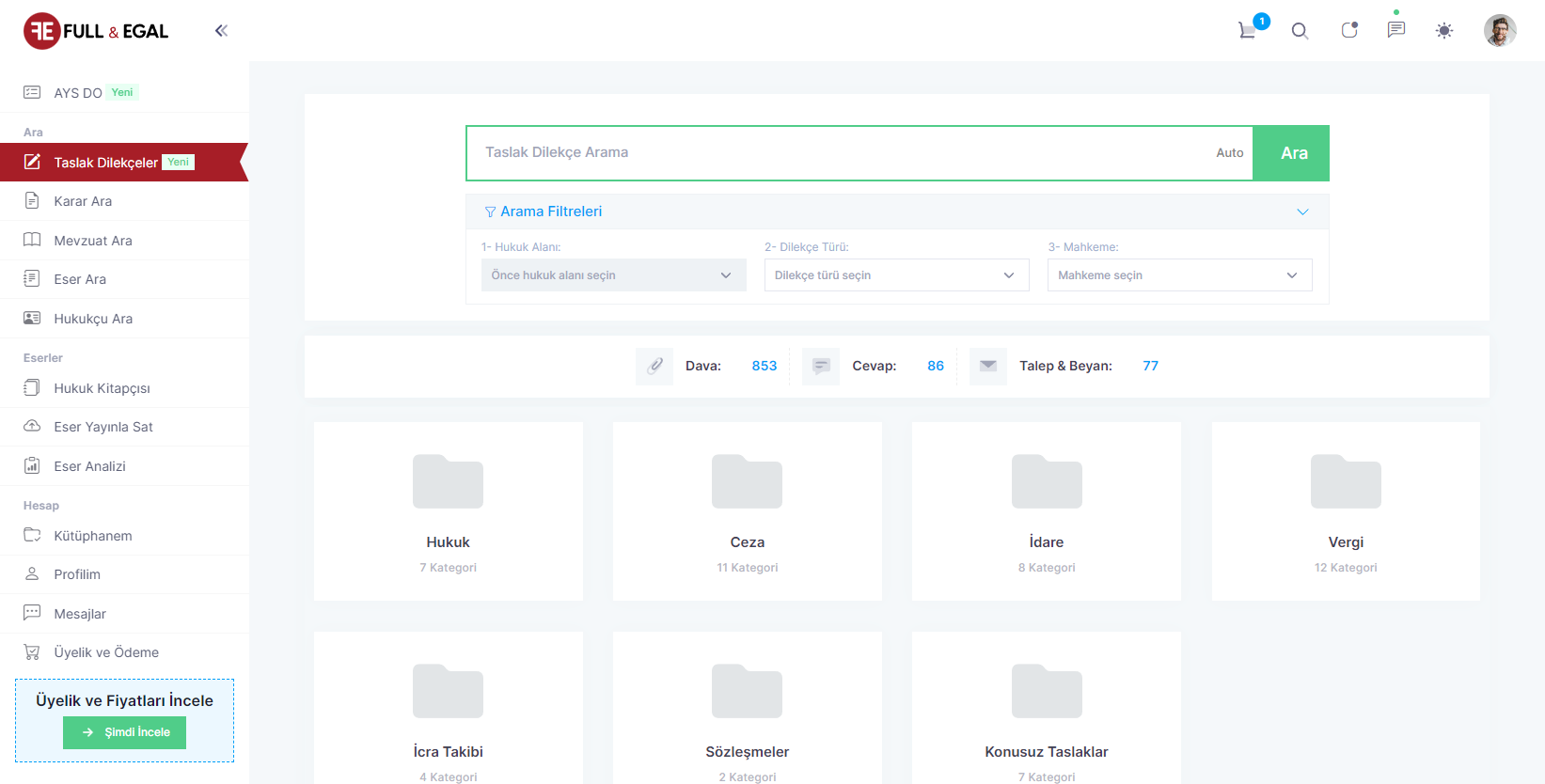Open the Ceza folder
Image resolution: width=1545 pixels, height=784 pixels.
[x=747, y=510]
